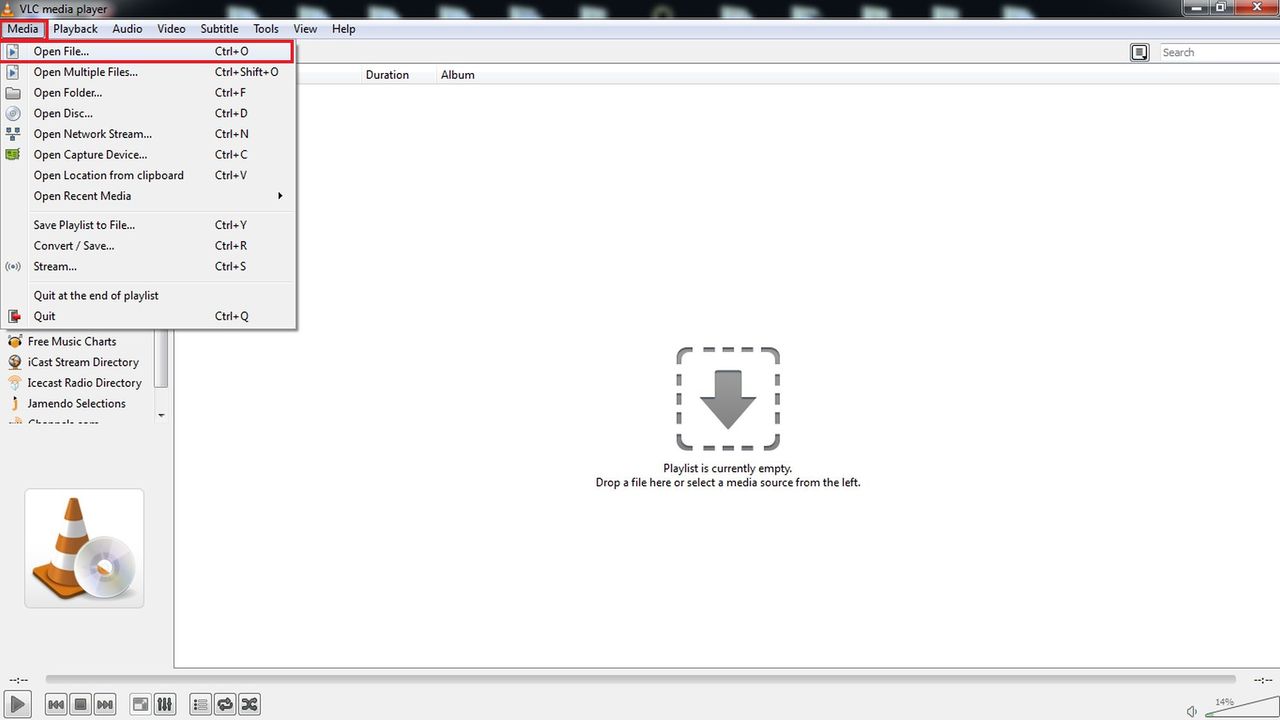
Task: Adjust the volume slider at 14%
Action: [x=1241, y=707]
